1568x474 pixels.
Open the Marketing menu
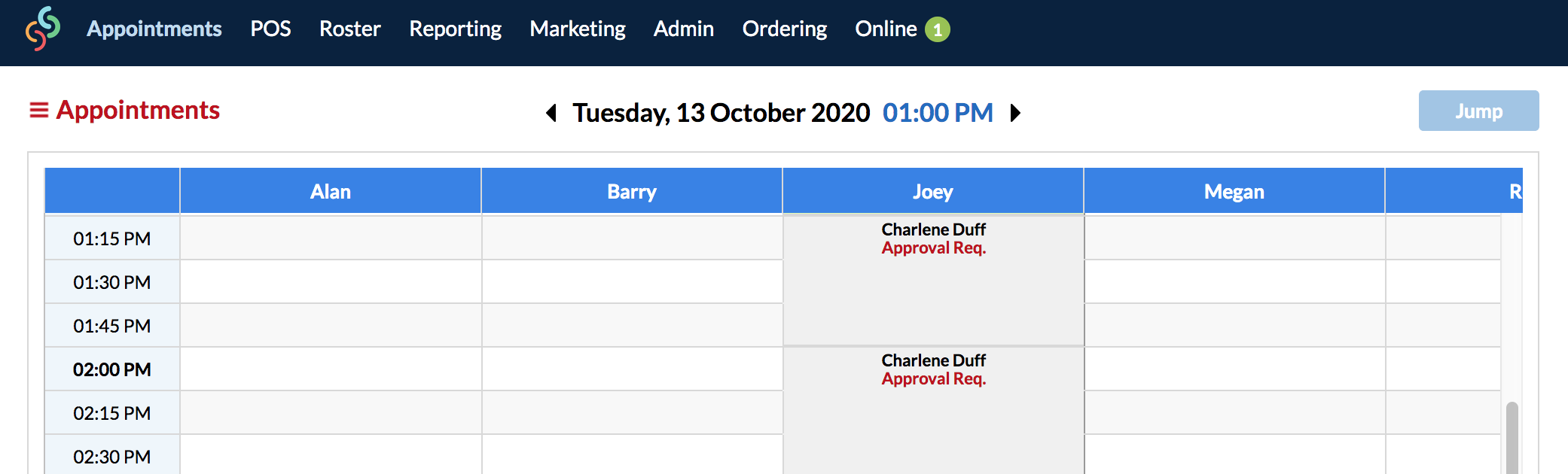pyautogui.click(x=578, y=29)
